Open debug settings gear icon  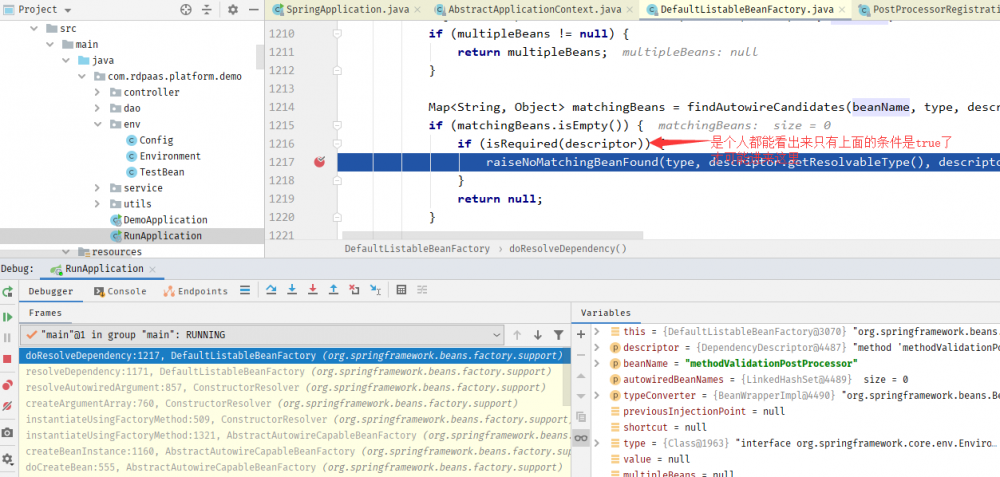click(x=8, y=458)
